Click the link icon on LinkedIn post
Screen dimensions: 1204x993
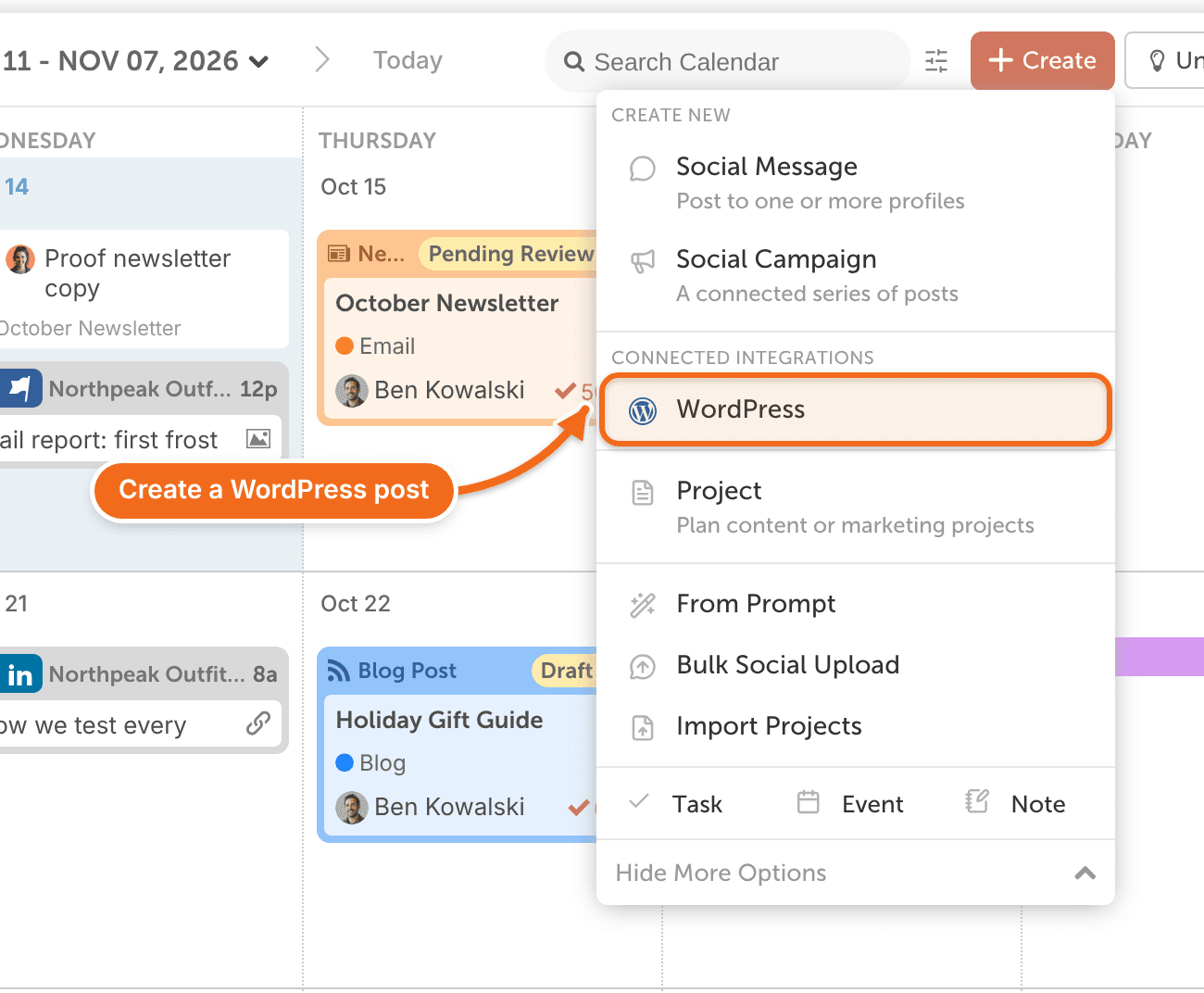tap(258, 723)
